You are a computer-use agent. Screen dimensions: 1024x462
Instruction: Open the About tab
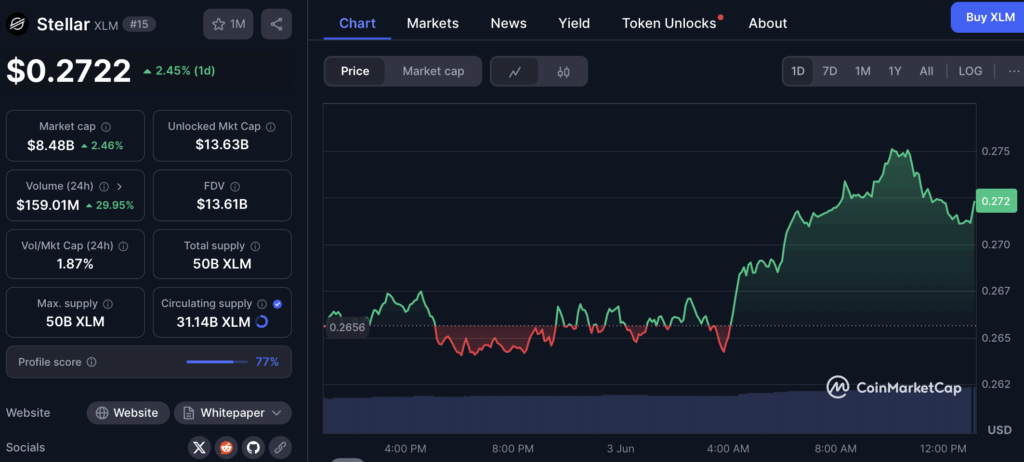(768, 23)
